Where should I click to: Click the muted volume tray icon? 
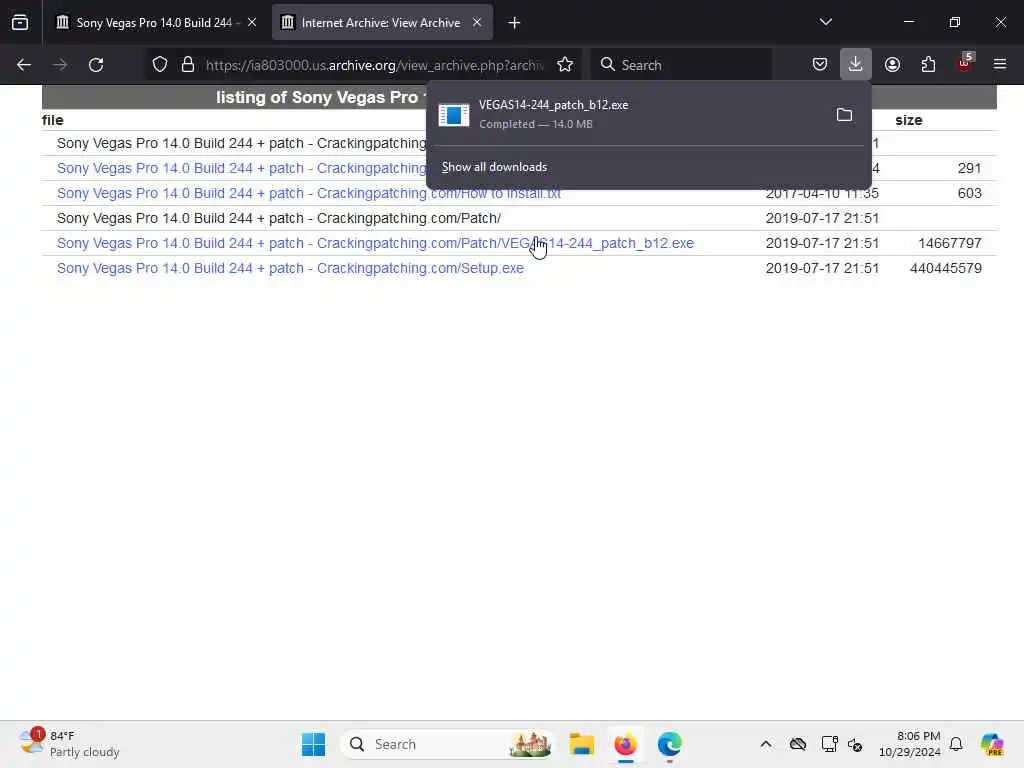855,744
